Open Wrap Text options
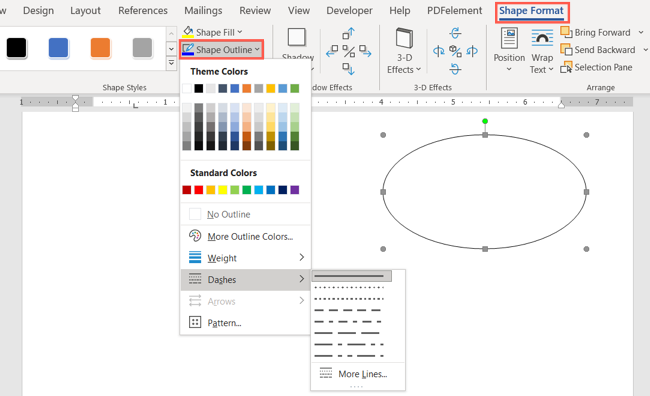Image resolution: width=650 pixels, height=396 pixels. (x=542, y=51)
